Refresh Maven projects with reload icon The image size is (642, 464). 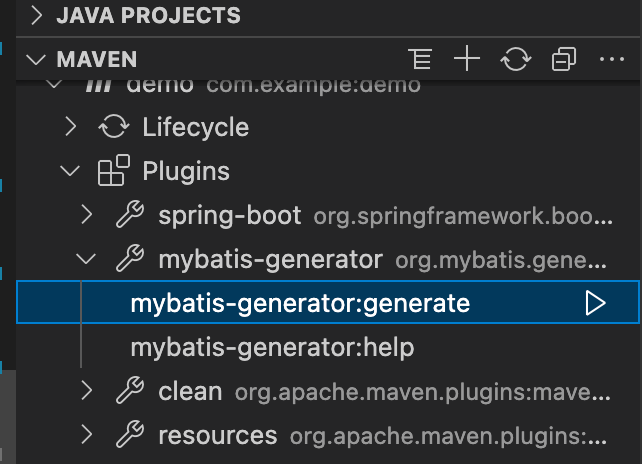(515, 59)
